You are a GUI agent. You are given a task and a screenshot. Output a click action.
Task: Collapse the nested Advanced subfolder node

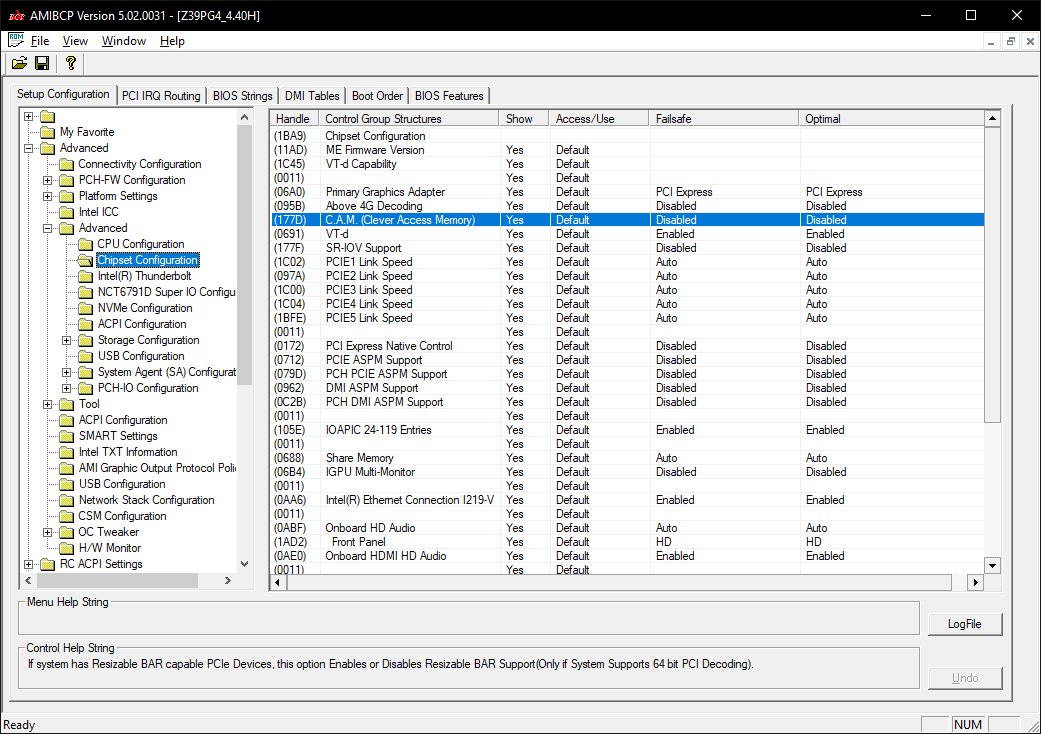[47, 228]
